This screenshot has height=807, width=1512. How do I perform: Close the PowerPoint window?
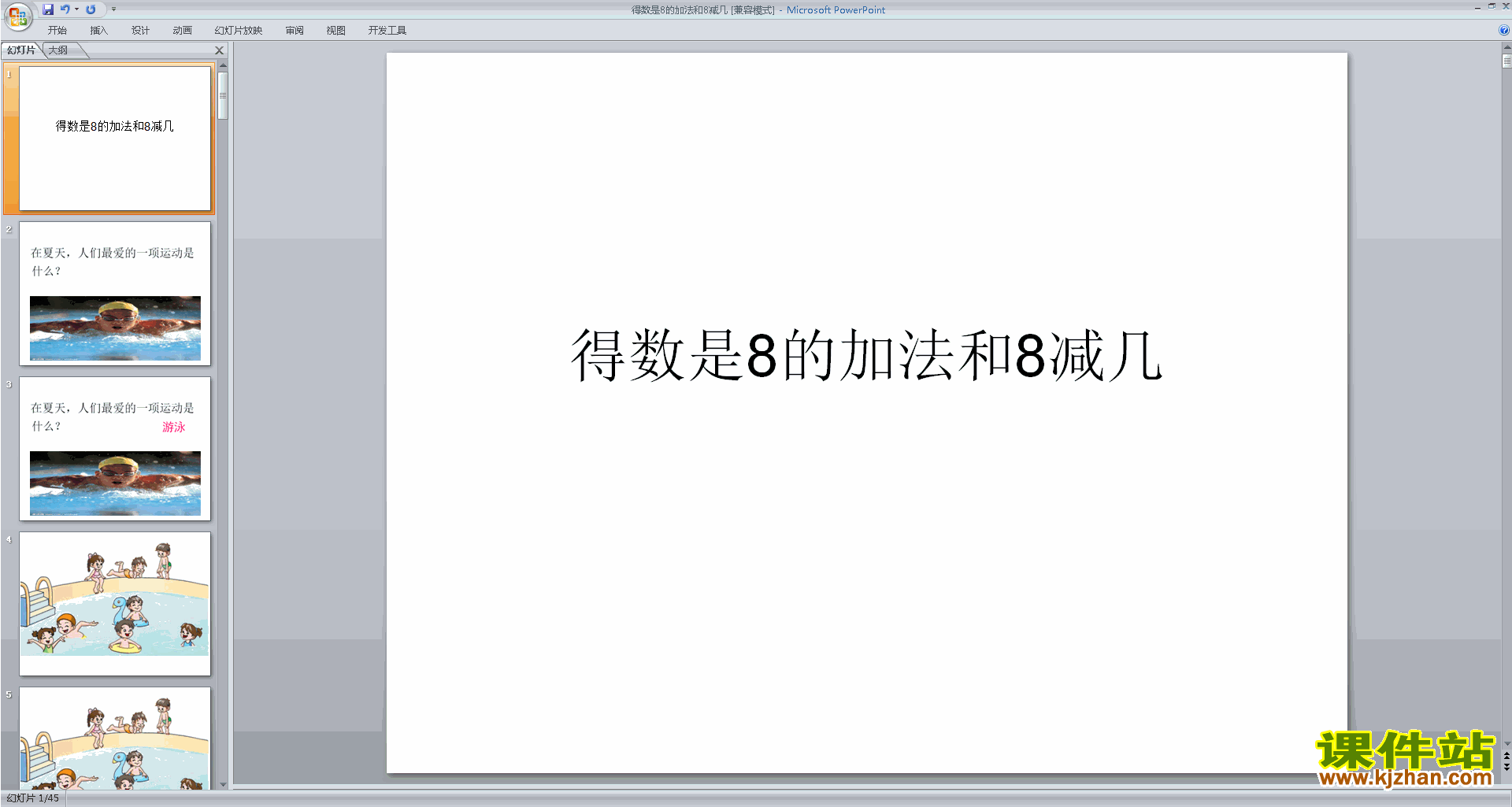pos(1506,6)
